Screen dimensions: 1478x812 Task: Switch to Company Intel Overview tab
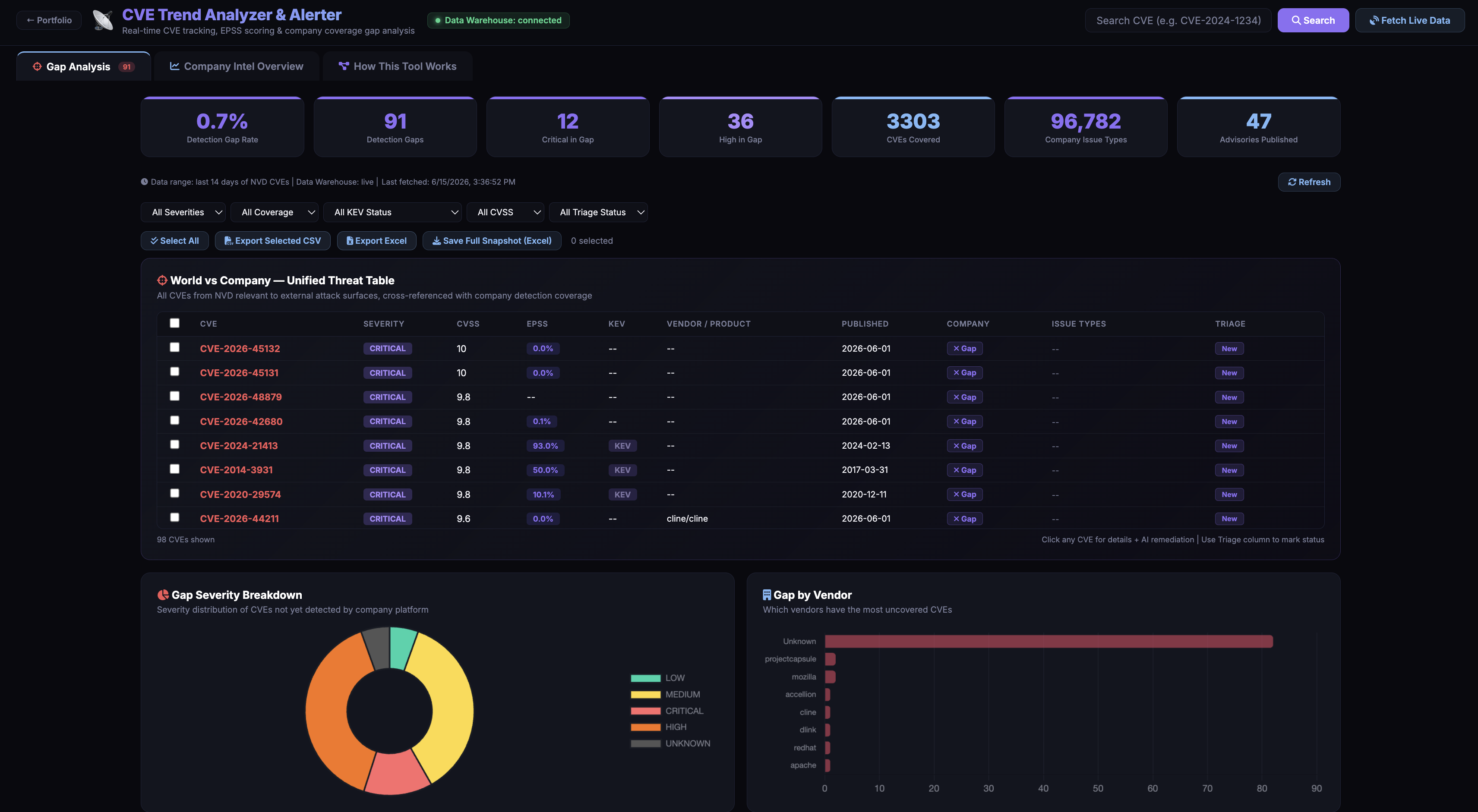click(x=237, y=66)
